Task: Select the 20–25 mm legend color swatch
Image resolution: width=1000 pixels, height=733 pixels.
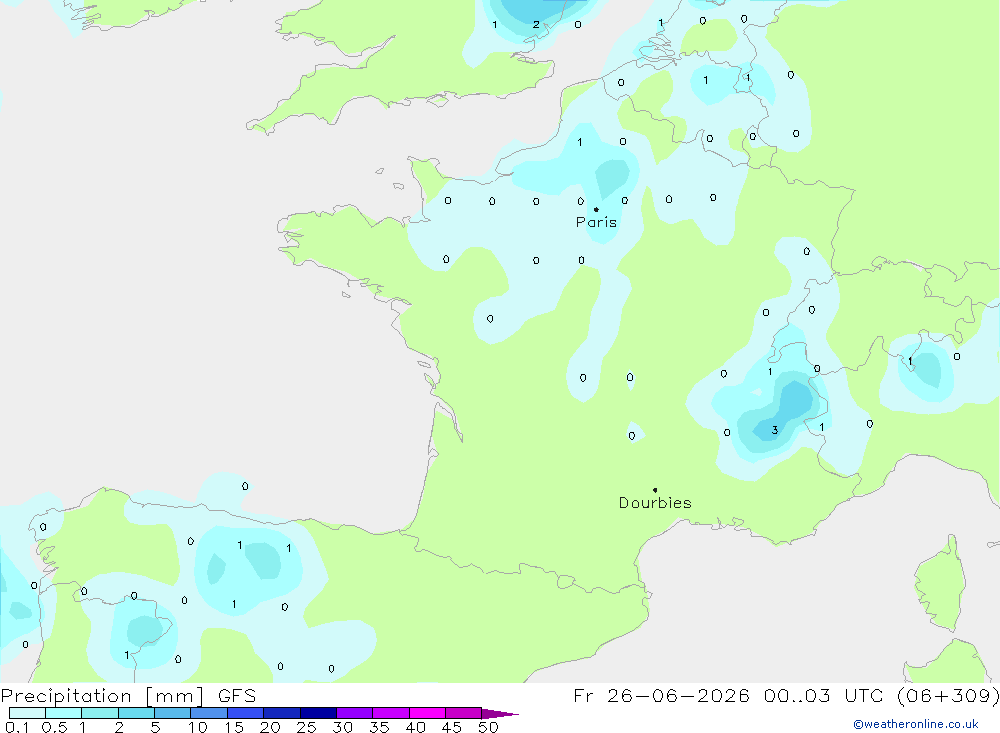Action: 282,713
